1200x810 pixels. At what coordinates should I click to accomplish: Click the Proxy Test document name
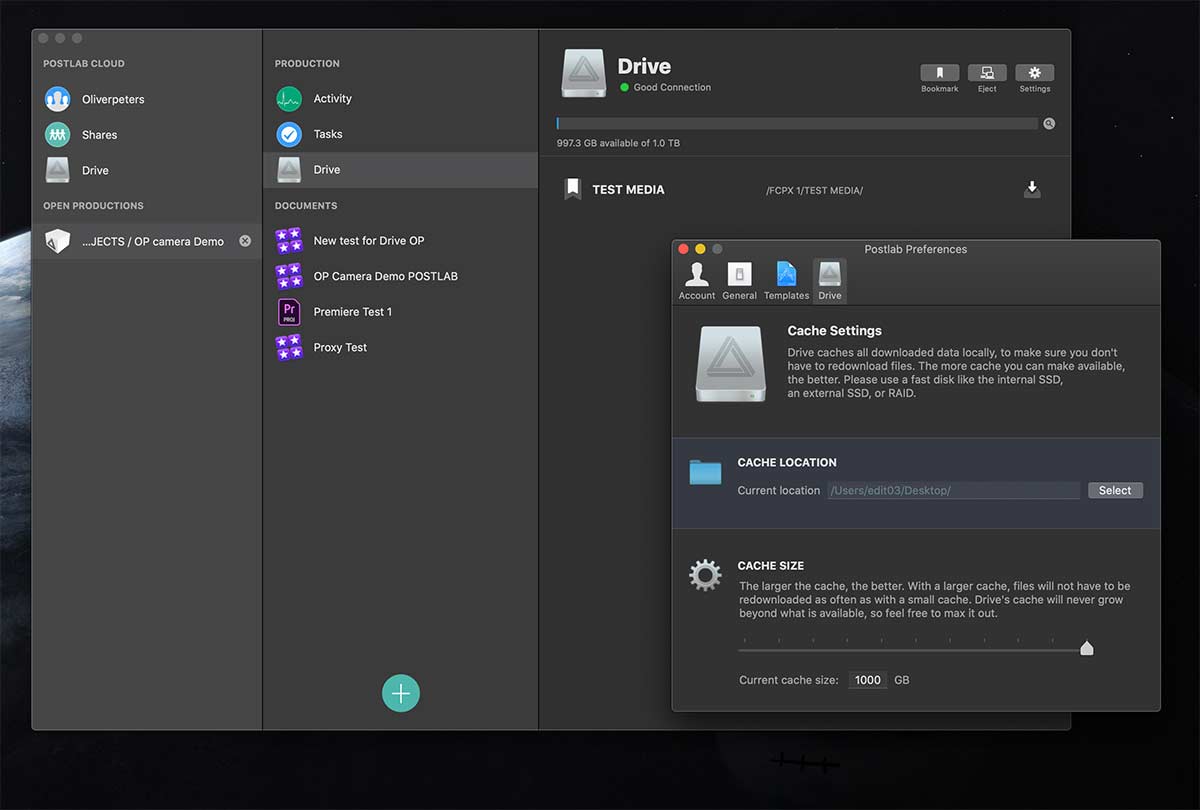pyautogui.click(x=340, y=347)
